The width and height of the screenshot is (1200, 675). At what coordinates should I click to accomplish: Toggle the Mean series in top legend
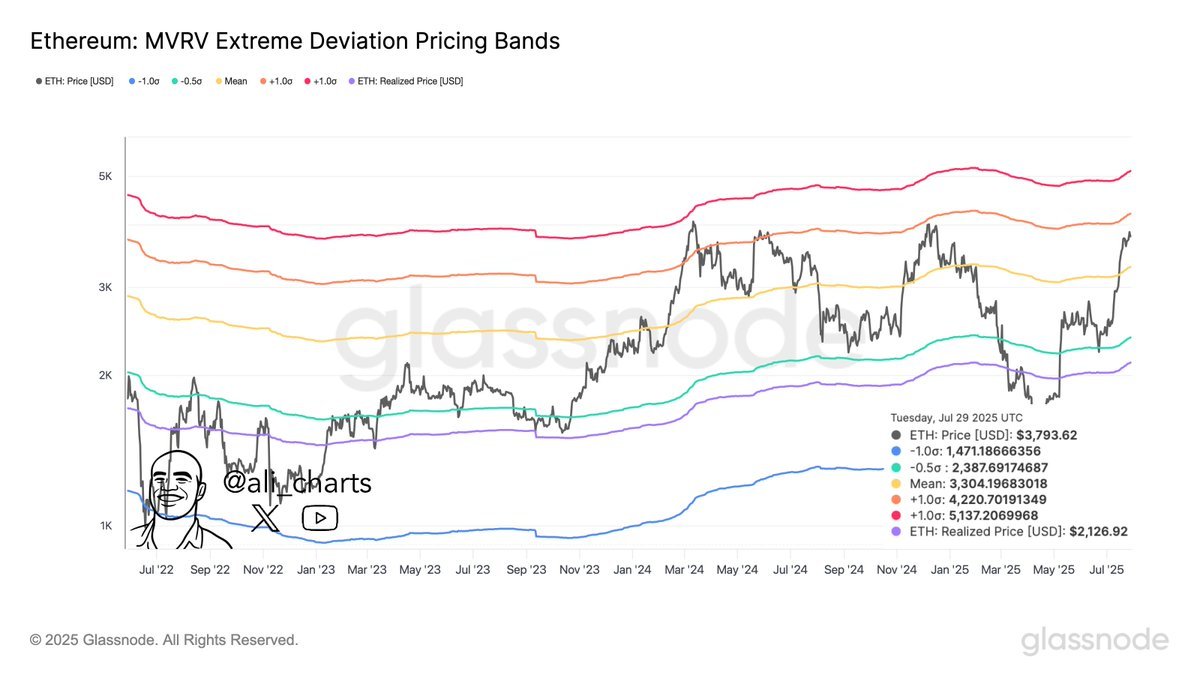pos(232,81)
